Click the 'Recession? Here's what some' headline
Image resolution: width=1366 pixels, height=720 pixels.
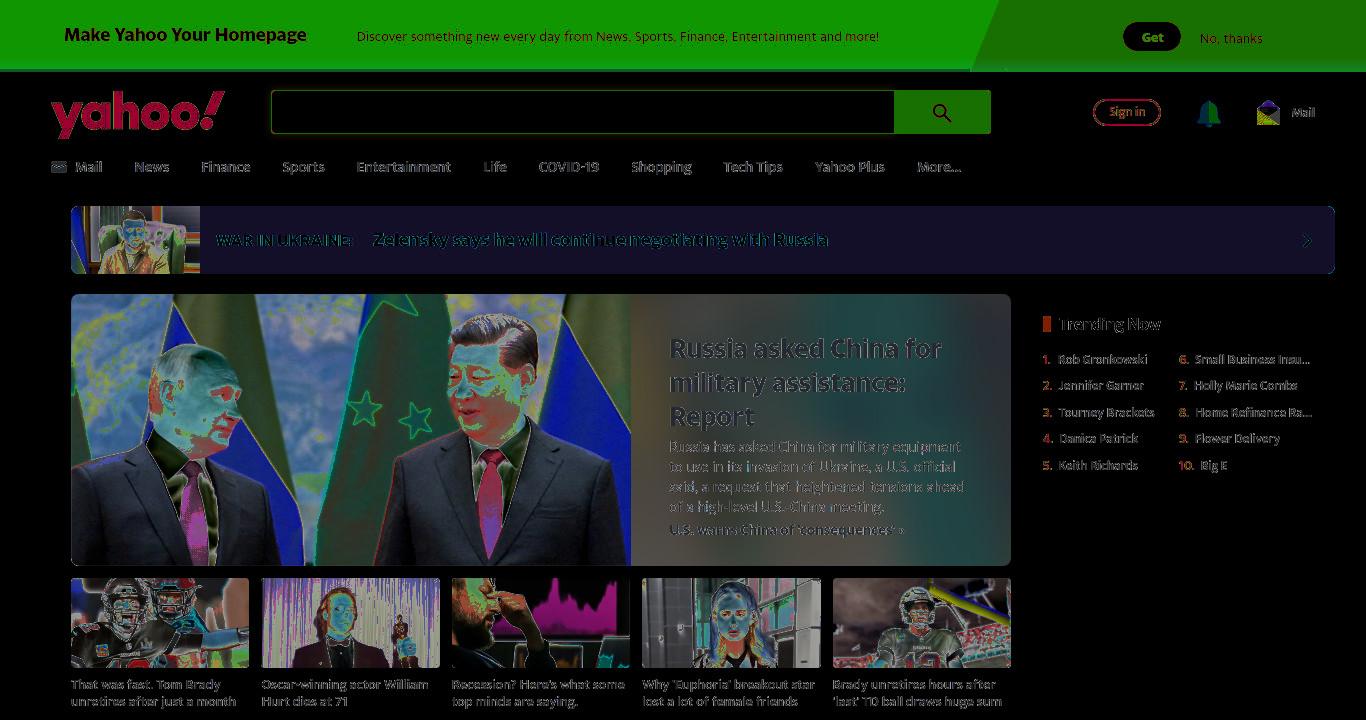coord(539,693)
